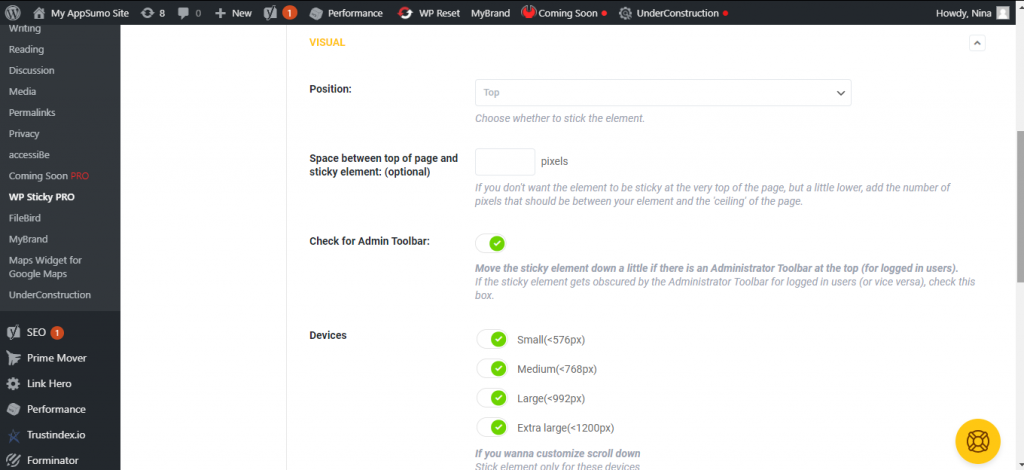Viewport: 1024px width, 470px height.
Task: Click the Forminator sidebar icon
Action: (13, 460)
